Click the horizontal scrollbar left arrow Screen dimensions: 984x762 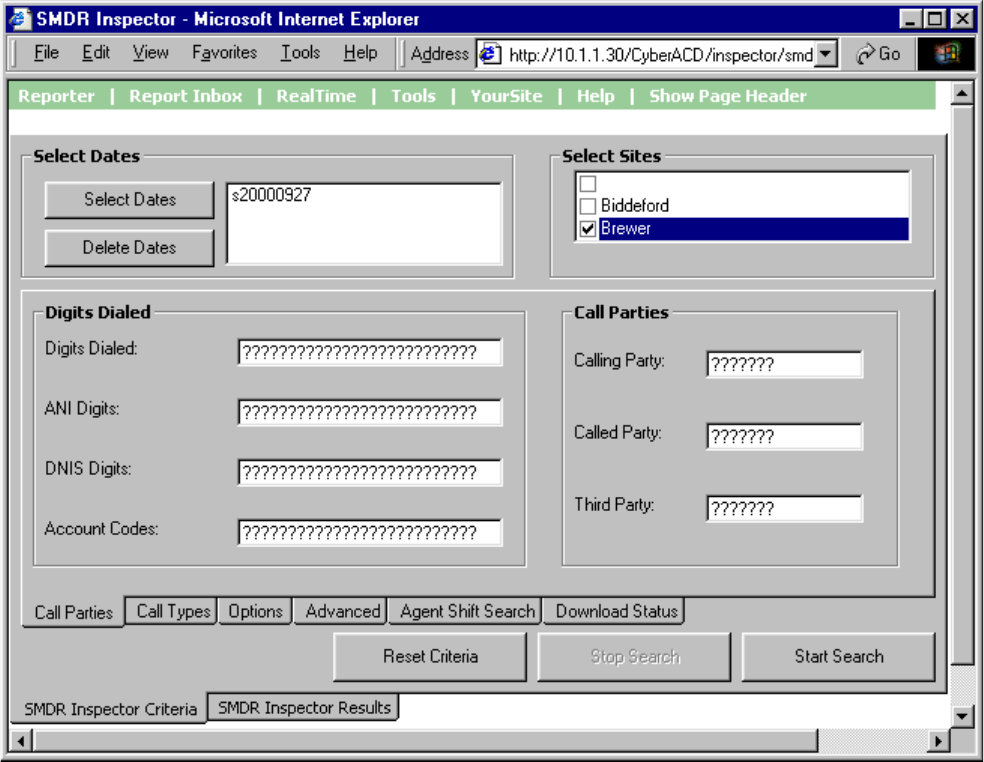[x=21, y=741]
